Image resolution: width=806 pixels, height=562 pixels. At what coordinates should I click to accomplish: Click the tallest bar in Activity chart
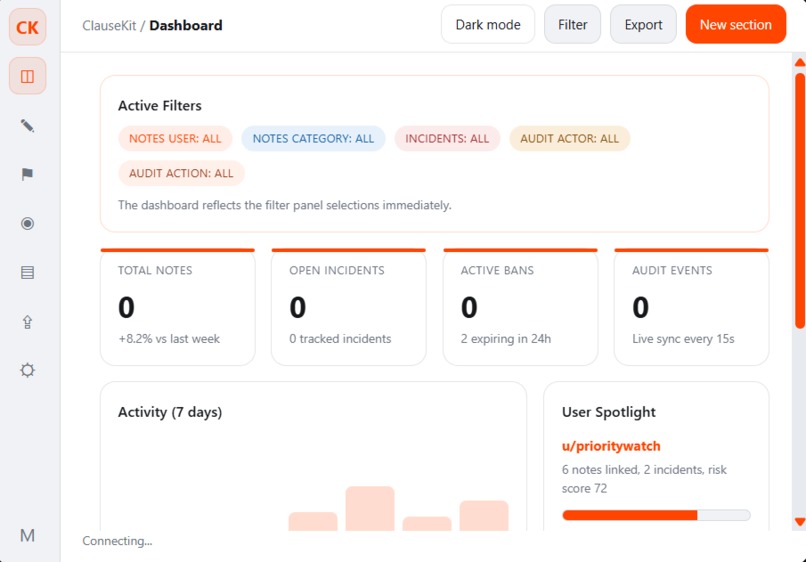tap(370, 509)
